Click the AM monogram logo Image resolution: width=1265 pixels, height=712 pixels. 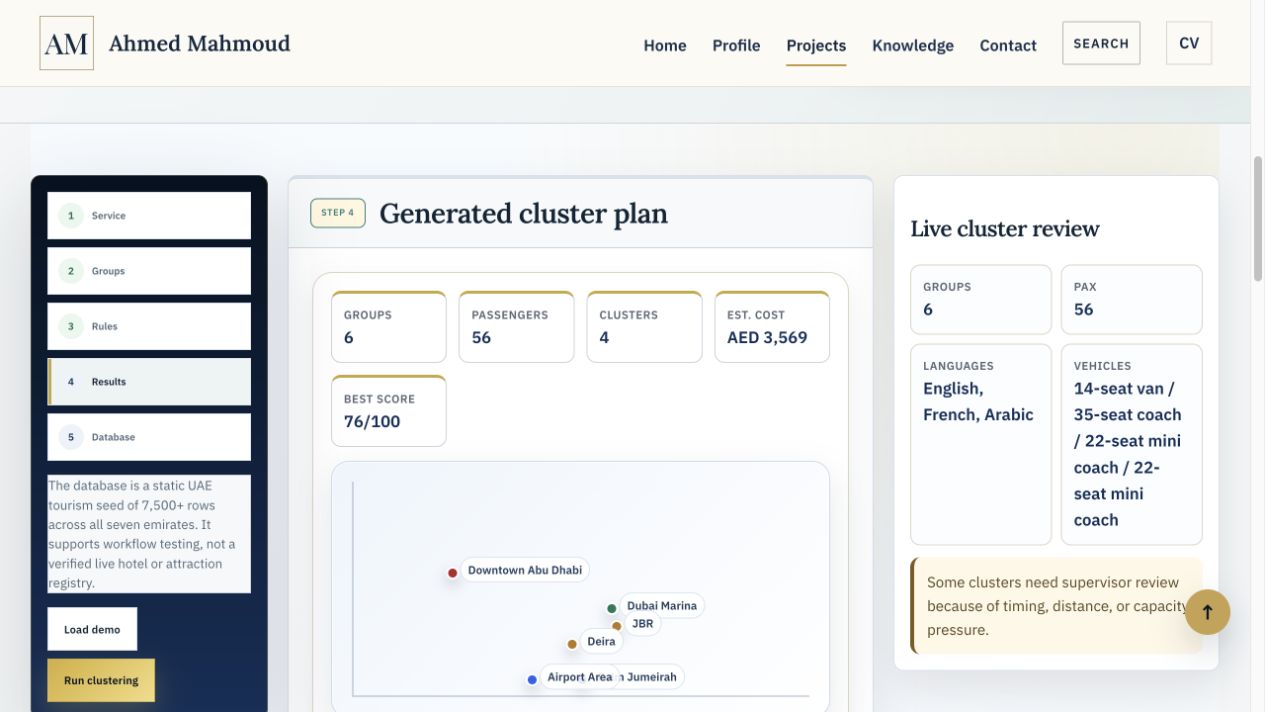(x=67, y=43)
